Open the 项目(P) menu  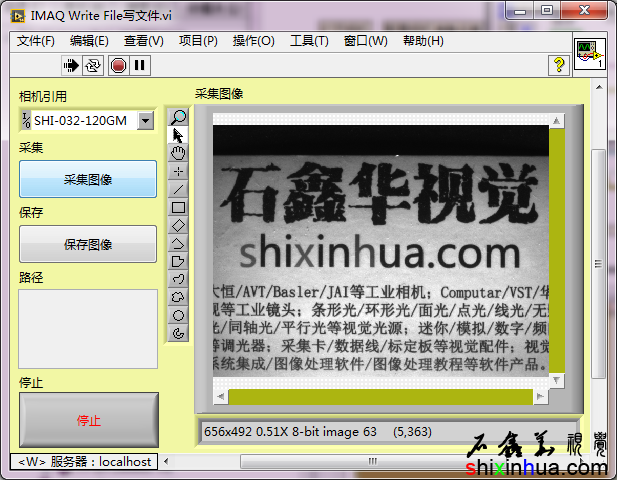click(x=198, y=41)
